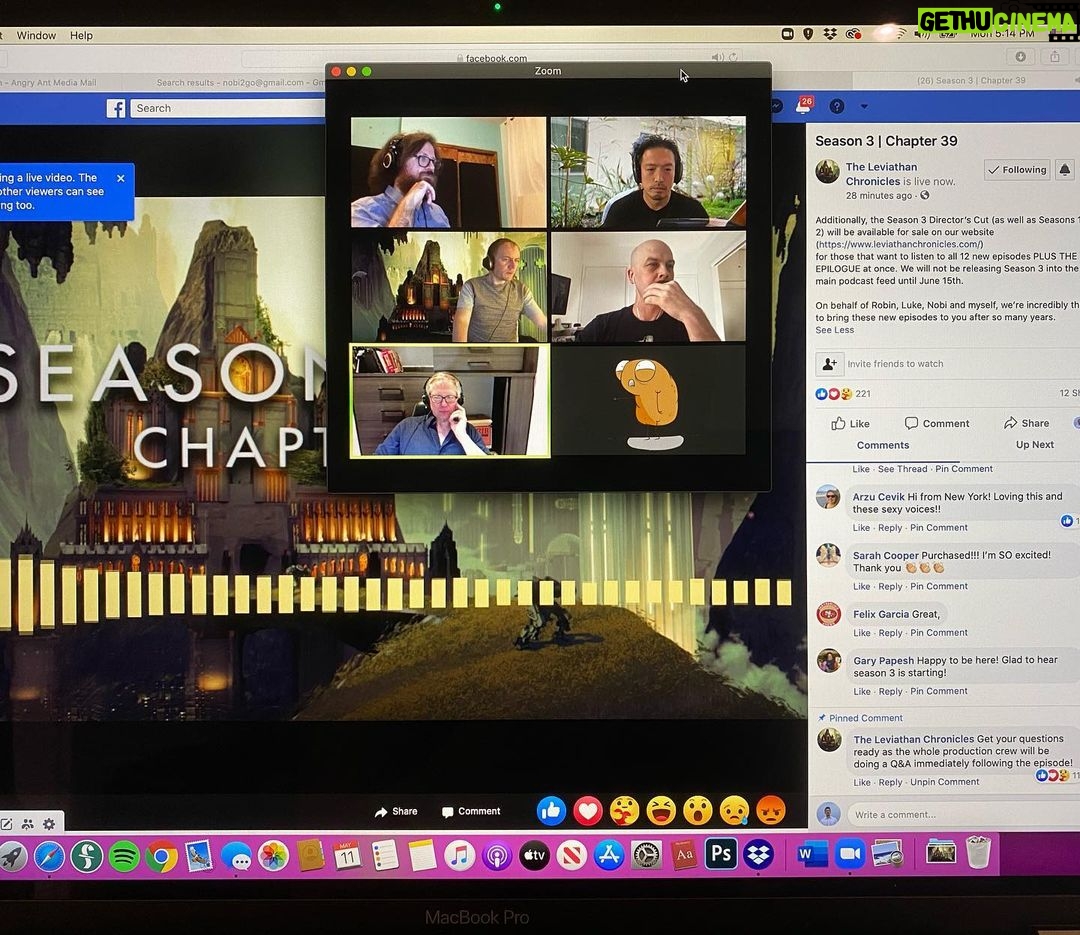
Task: Like Sarah Cooper's comment
Action: click(861, 586)
